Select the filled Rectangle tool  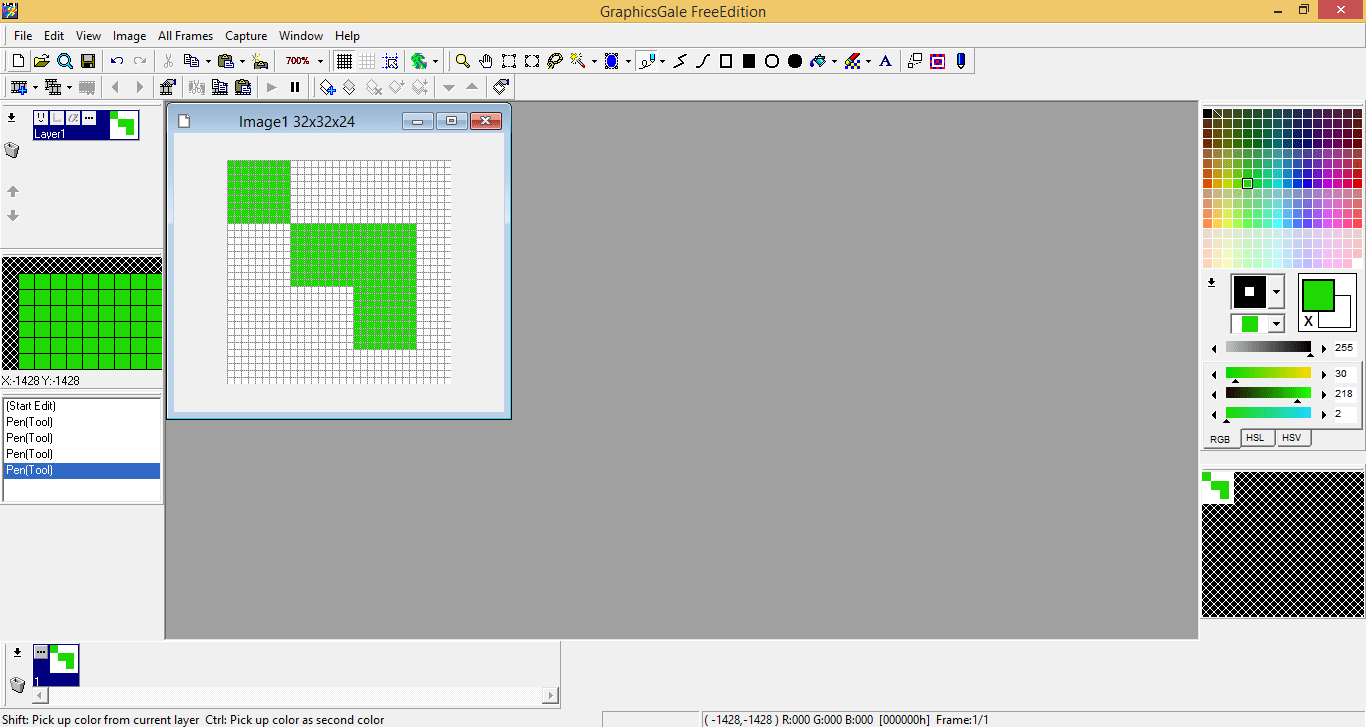pos(749,61)
